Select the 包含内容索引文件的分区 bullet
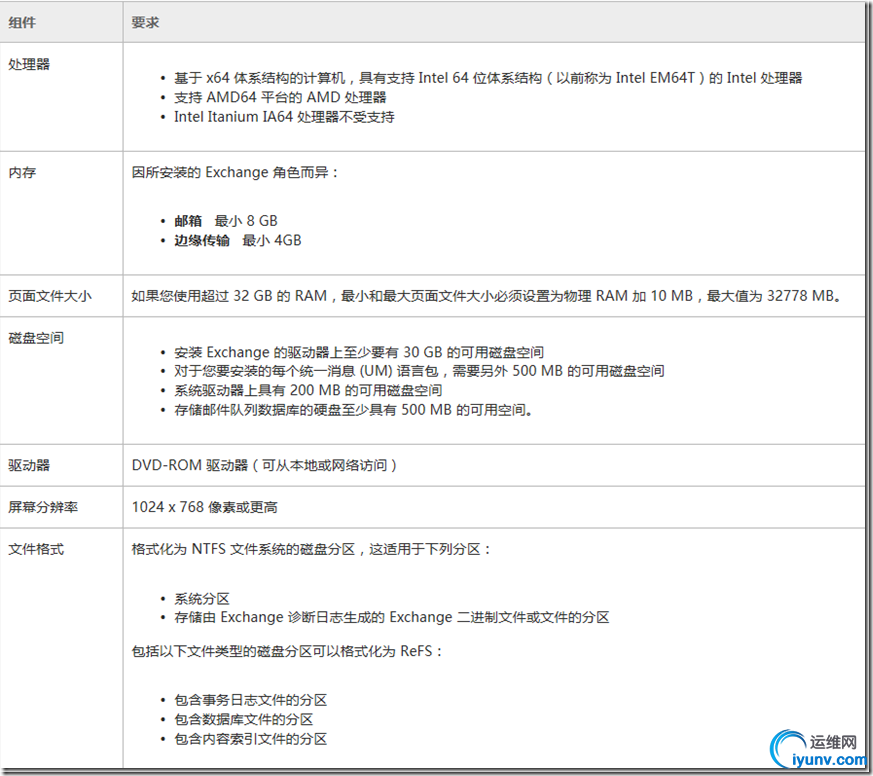This screenshot has height=776, width=873. (250, 739)
